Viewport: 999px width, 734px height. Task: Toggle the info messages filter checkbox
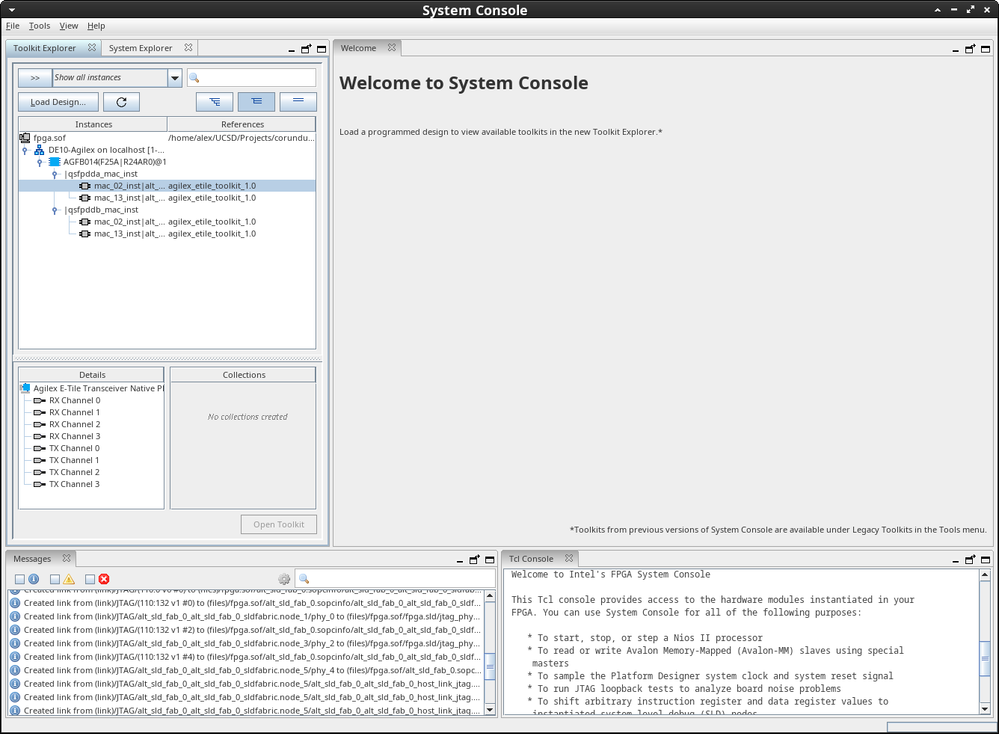(x=20, y=579)
